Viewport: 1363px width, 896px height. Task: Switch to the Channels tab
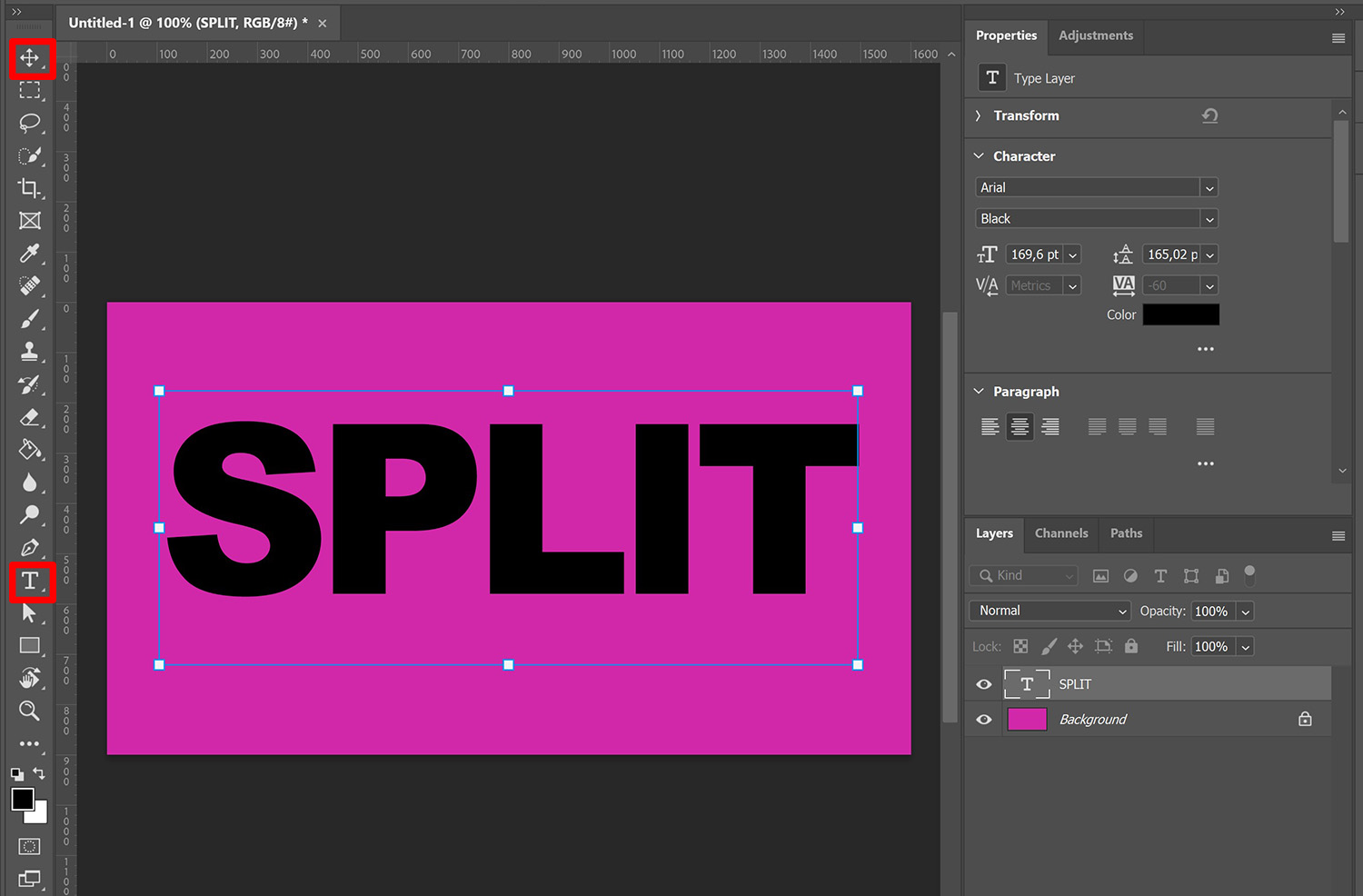[x=1060, y=533]
